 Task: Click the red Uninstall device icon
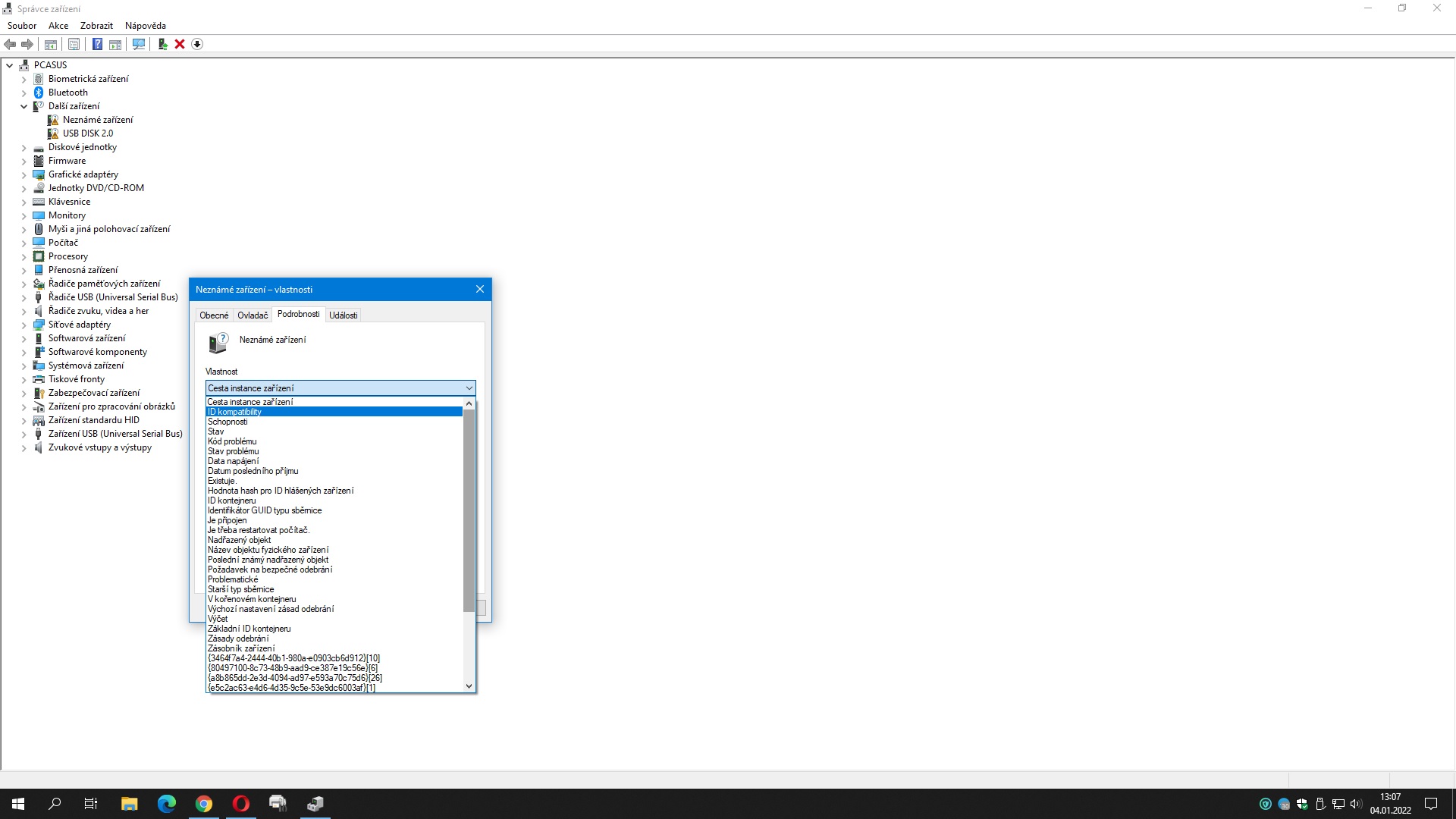pyautogui.click(x=180, y=44)
